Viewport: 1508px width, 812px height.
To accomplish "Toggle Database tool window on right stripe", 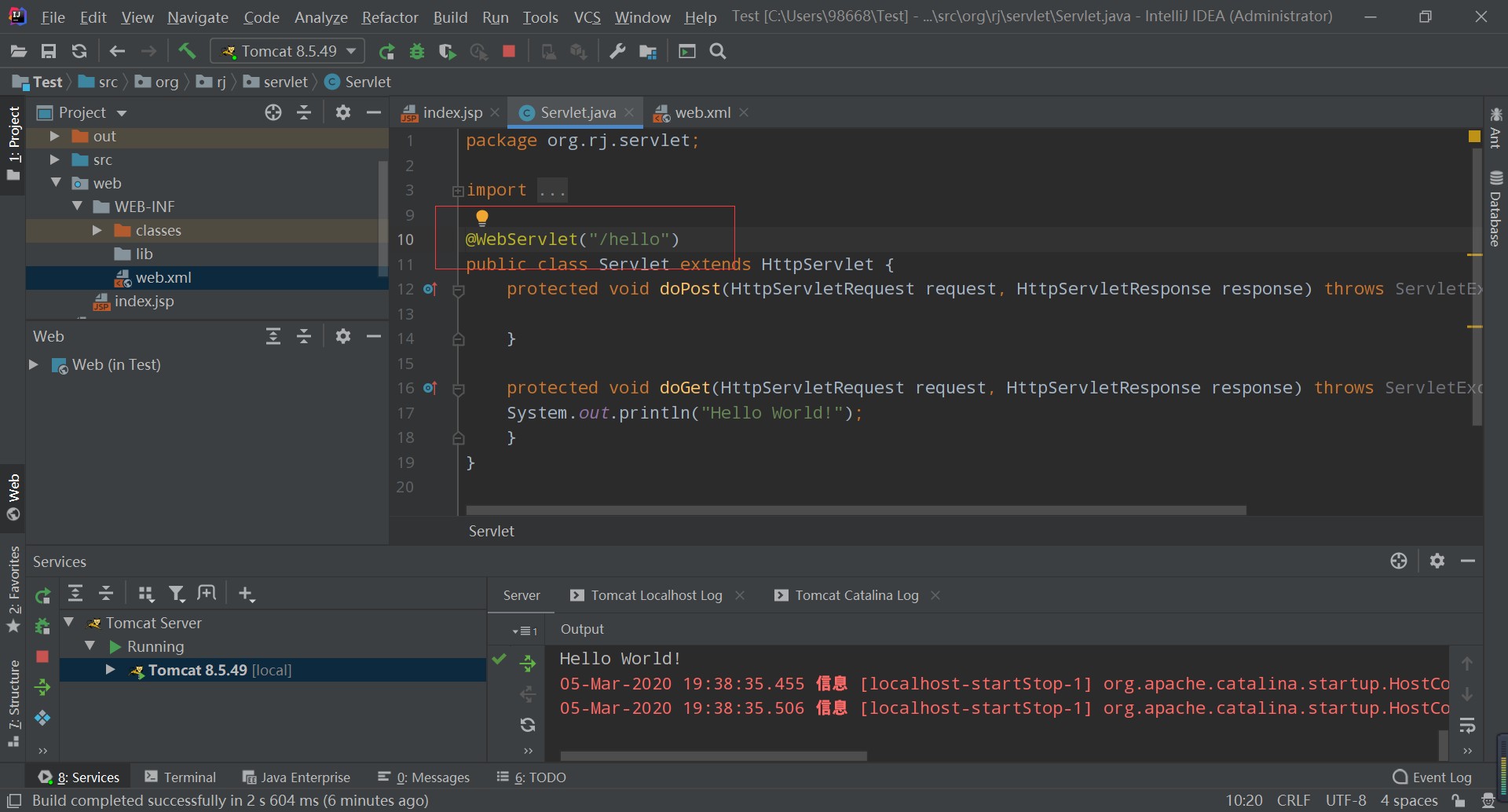I will 1495,208.
